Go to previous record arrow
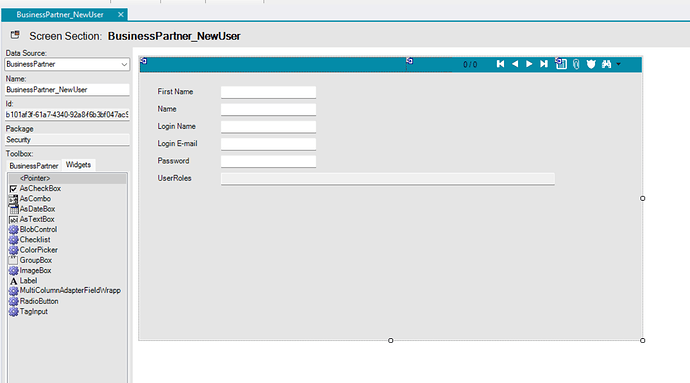690x383 pixels. pos(515,64)
